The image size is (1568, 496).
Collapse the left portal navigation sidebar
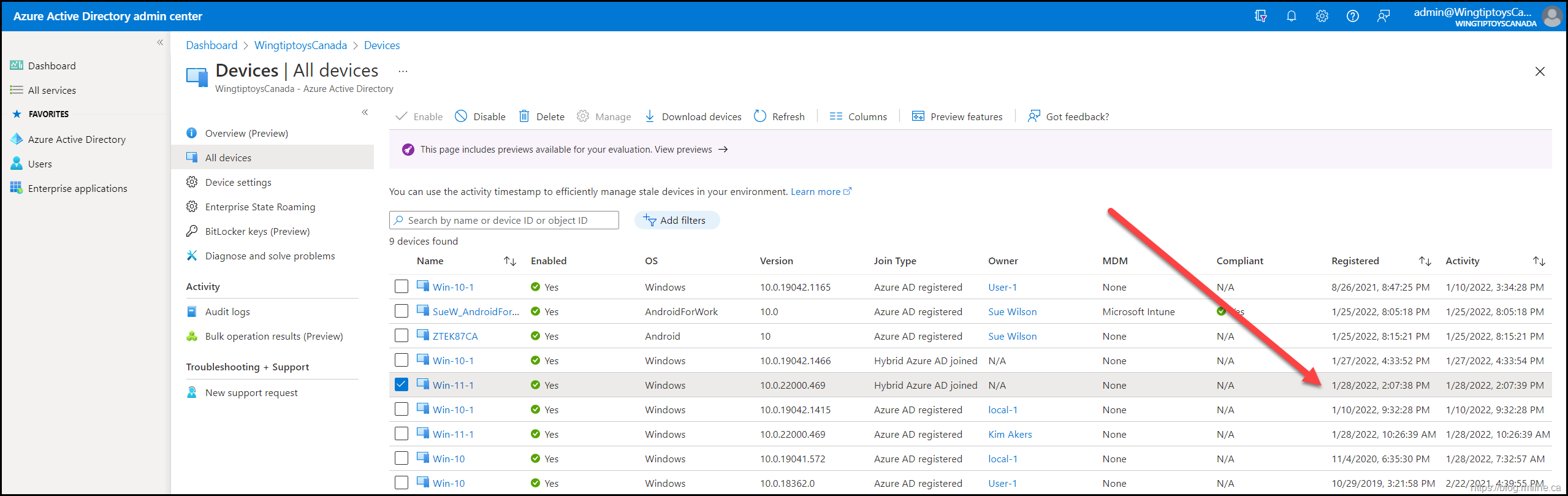pos(160,42)
